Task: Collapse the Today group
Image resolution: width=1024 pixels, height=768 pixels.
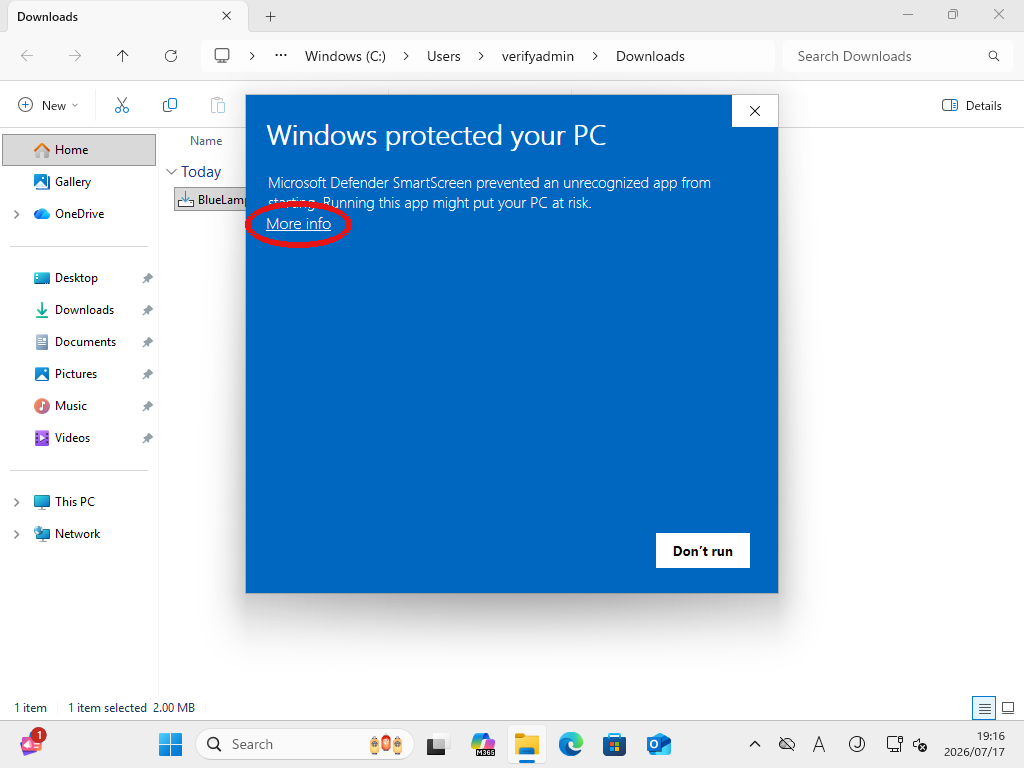Action: coord(172,172)
